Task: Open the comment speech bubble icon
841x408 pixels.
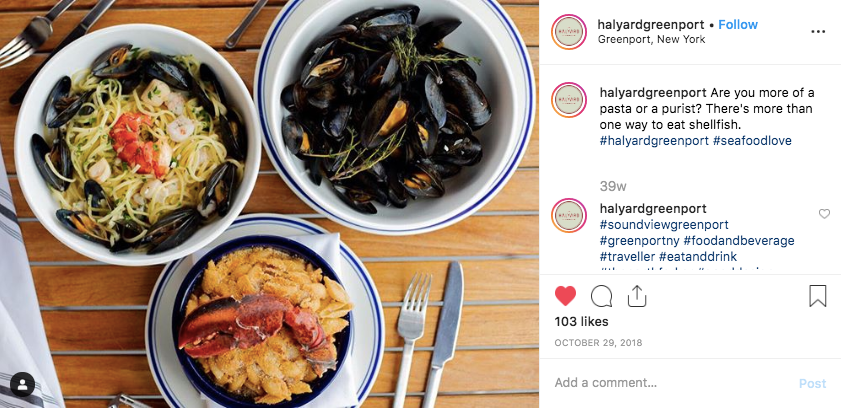Action: [601, 296]
